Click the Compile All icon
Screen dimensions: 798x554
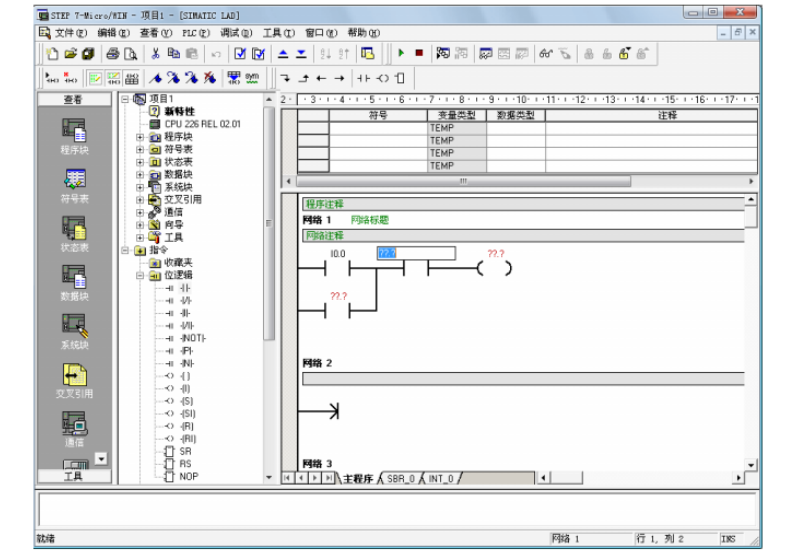tap(259, 53)
